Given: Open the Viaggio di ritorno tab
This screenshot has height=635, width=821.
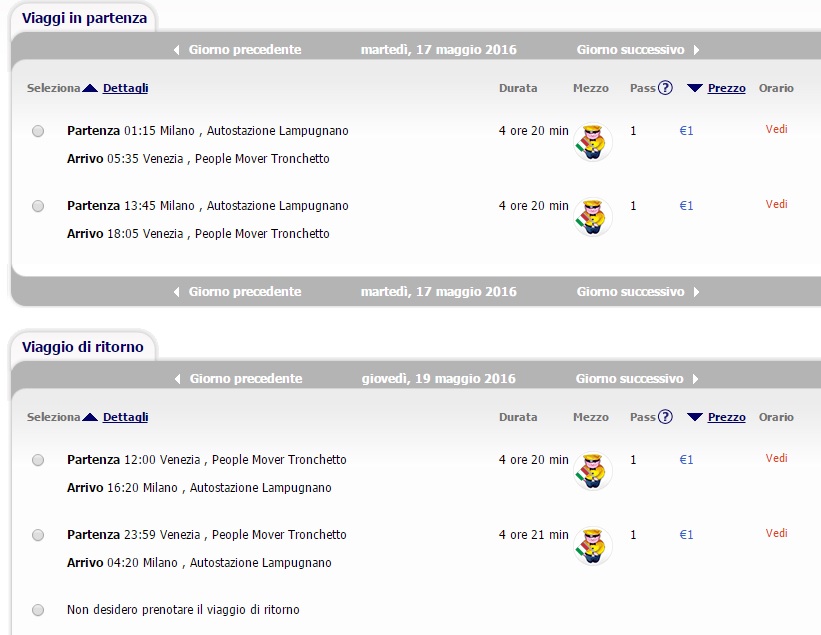Looking at the screenshot, I should pyautogui.click(x=83, y=347).
